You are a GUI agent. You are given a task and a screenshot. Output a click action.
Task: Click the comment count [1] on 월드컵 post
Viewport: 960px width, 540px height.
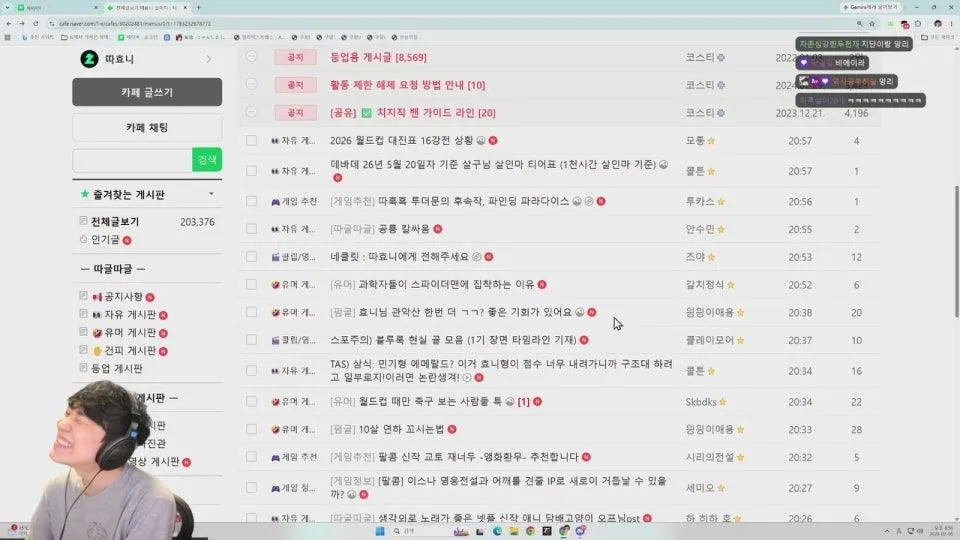[x=523, y=402]
